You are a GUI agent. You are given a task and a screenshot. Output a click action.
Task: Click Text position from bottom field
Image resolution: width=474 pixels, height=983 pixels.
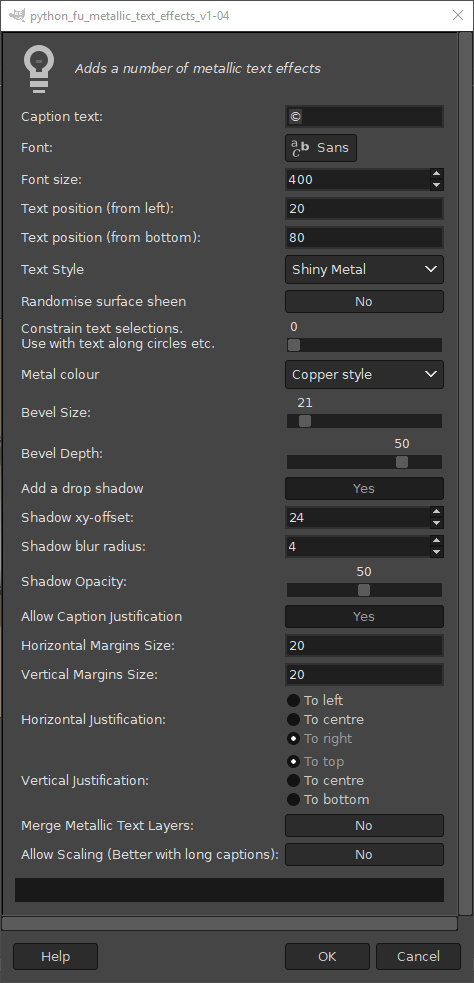tap(364, 238)
